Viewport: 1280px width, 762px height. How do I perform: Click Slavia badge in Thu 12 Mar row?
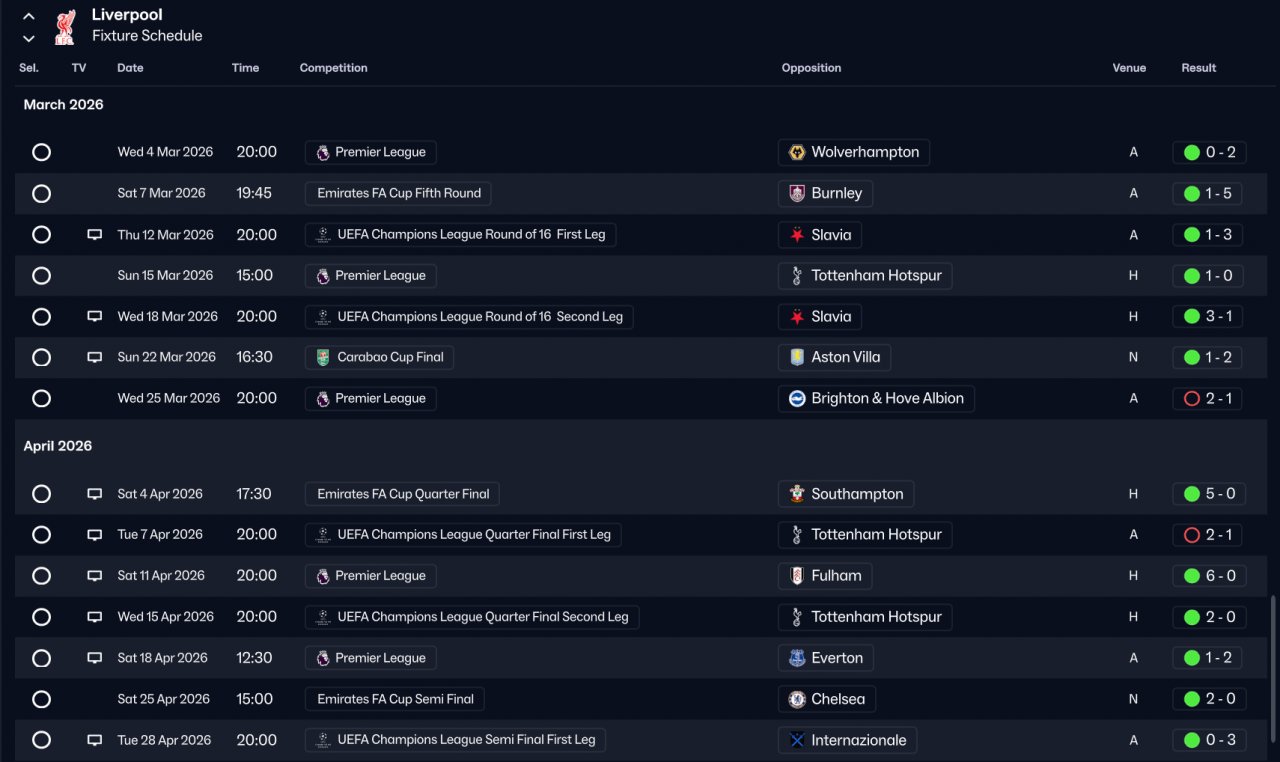click(797, 235)
